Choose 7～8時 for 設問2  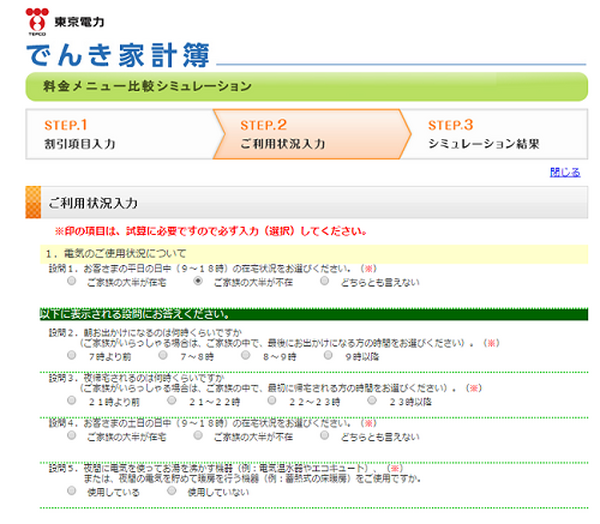(x=163, y=355)
